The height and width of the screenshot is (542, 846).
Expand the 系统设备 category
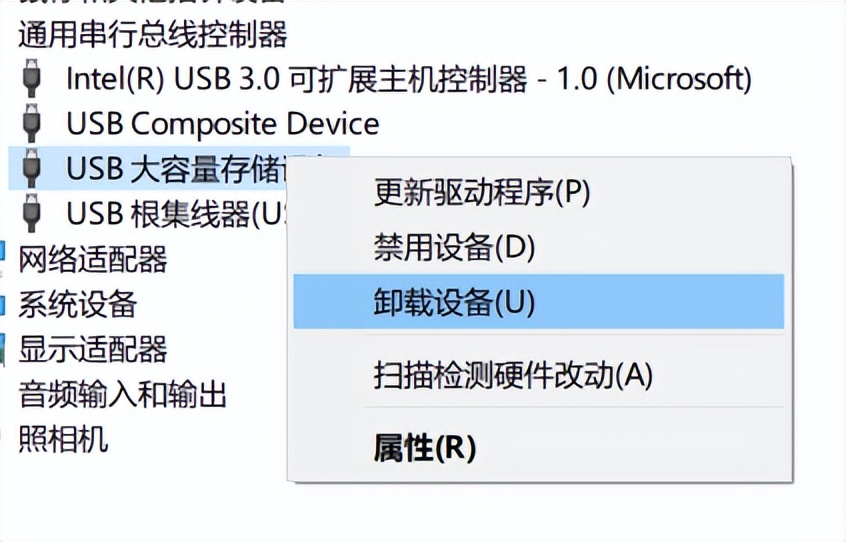coord(78,304)
